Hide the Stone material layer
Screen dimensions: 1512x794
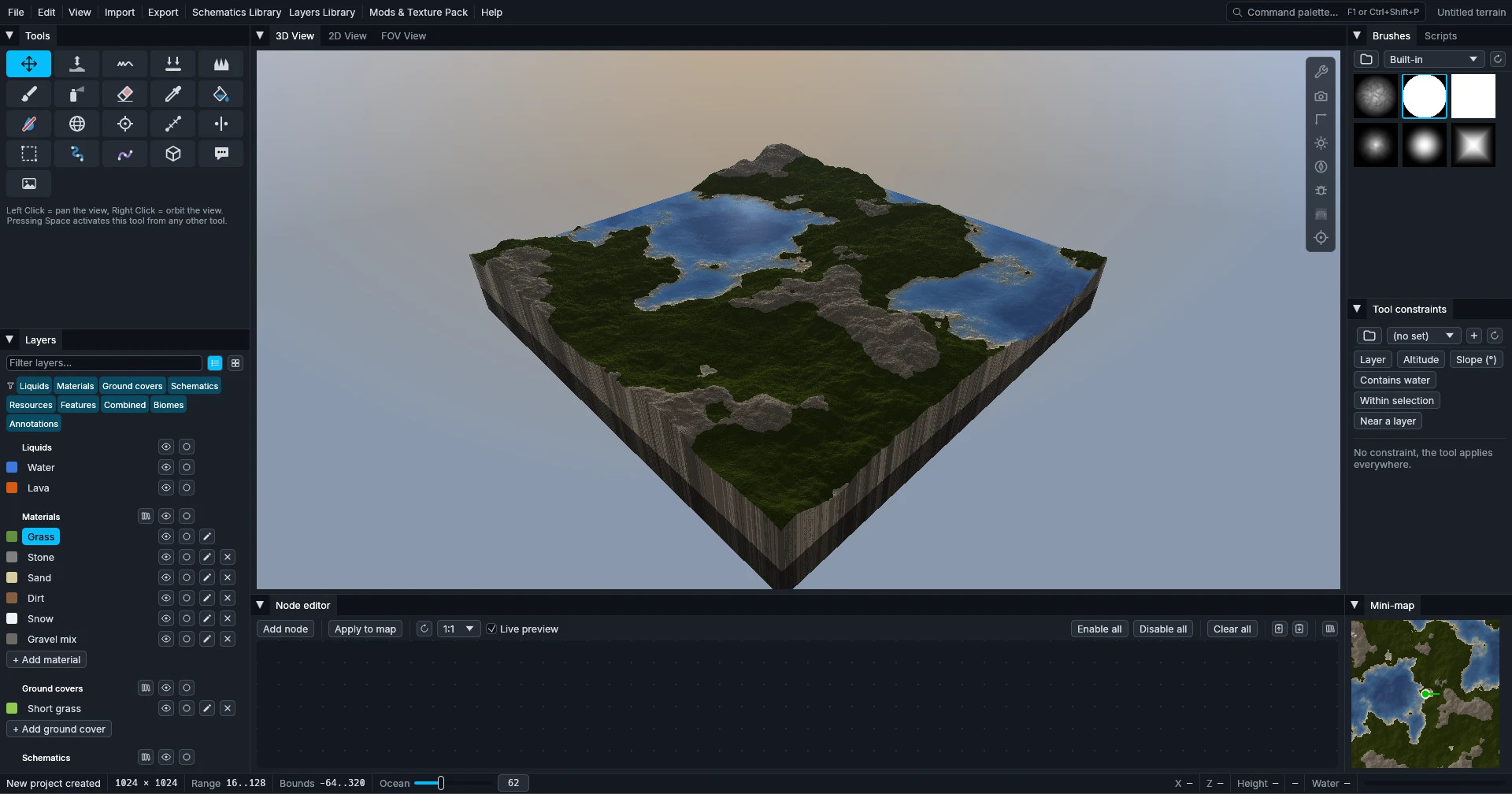tap(166, 557)
